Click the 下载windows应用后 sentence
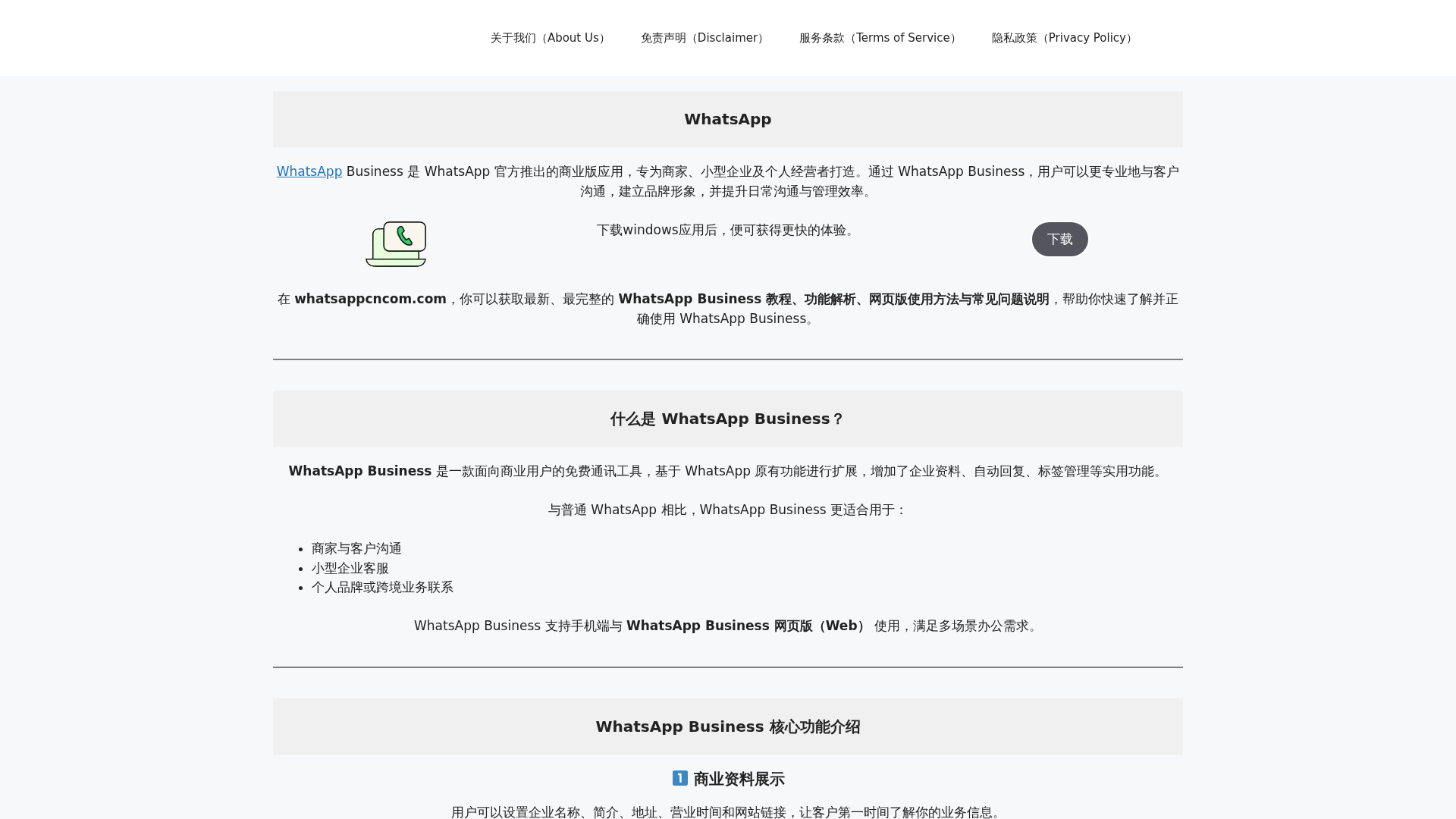Viewport: 1456px width, 819px height. point(728,230)
